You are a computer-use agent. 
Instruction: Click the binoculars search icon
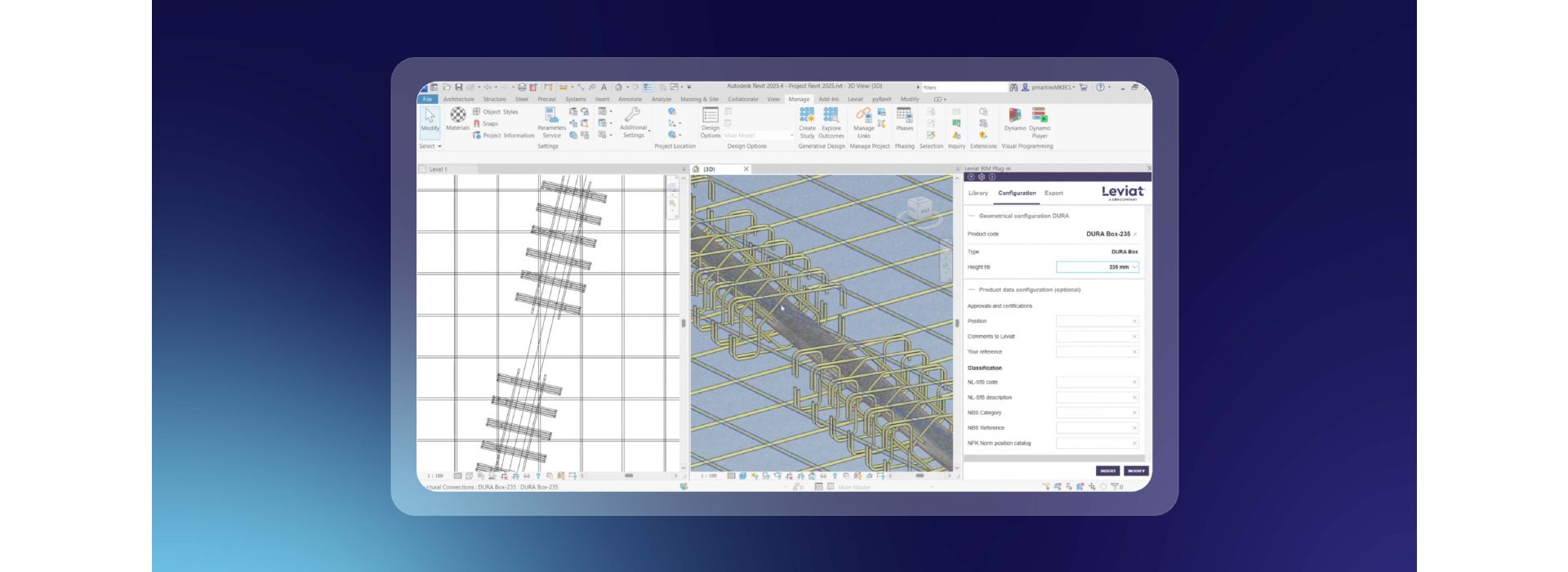pos(1013,87)
